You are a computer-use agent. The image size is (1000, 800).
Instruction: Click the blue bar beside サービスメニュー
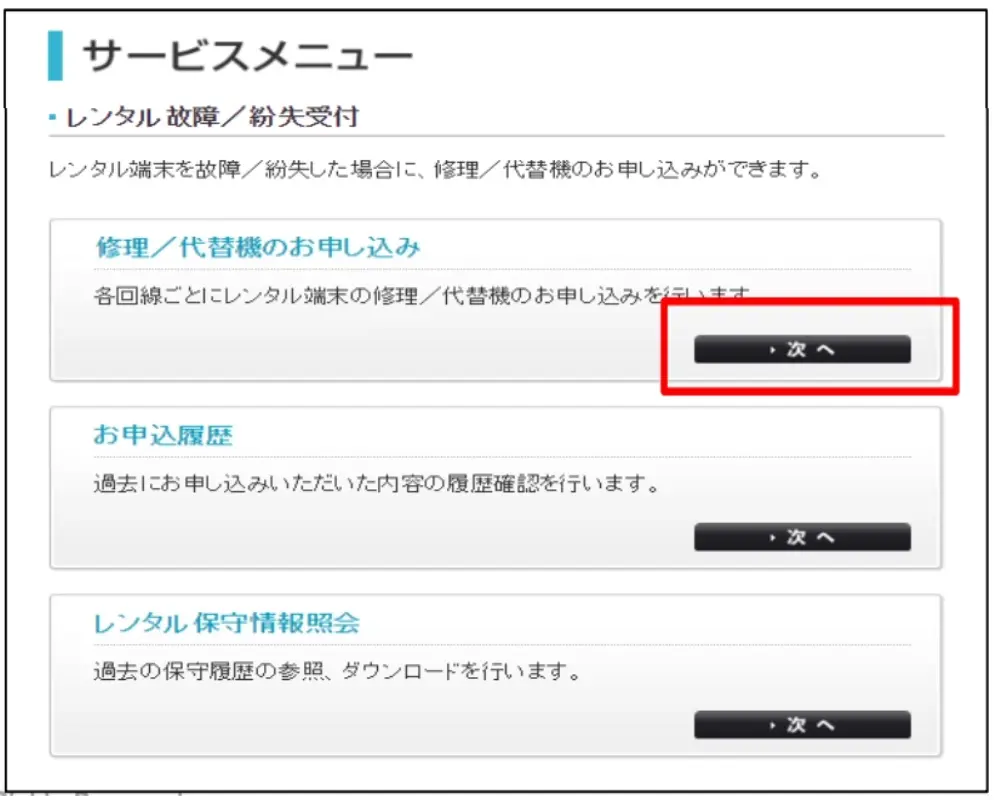pos(55,56)
